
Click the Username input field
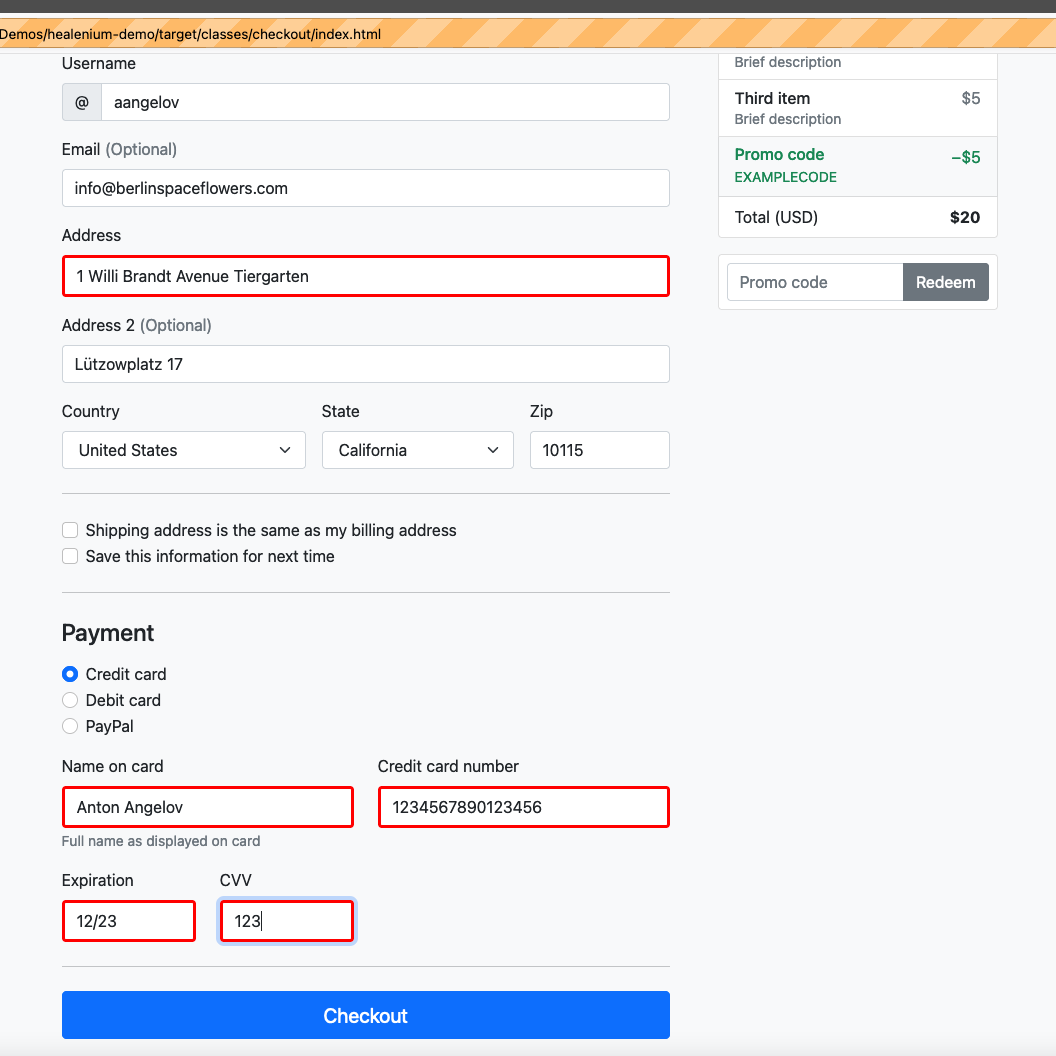tap(385, 102)
